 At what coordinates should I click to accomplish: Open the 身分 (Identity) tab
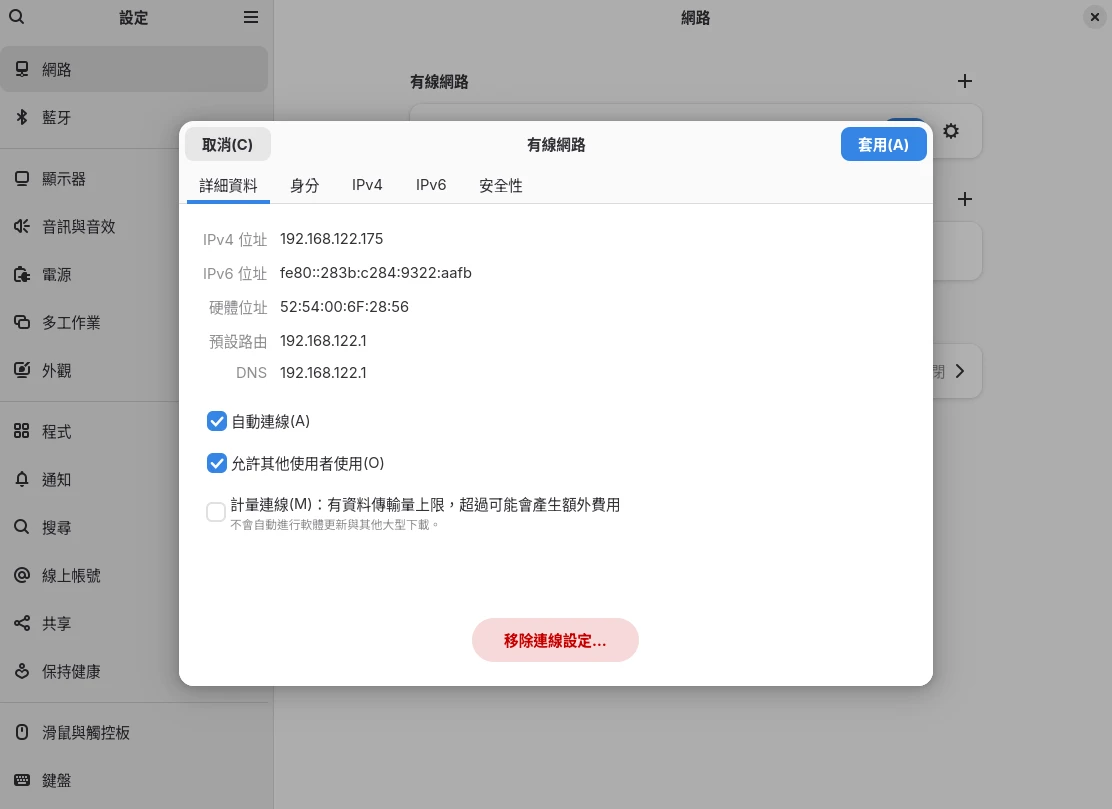[x=304, y=185]
